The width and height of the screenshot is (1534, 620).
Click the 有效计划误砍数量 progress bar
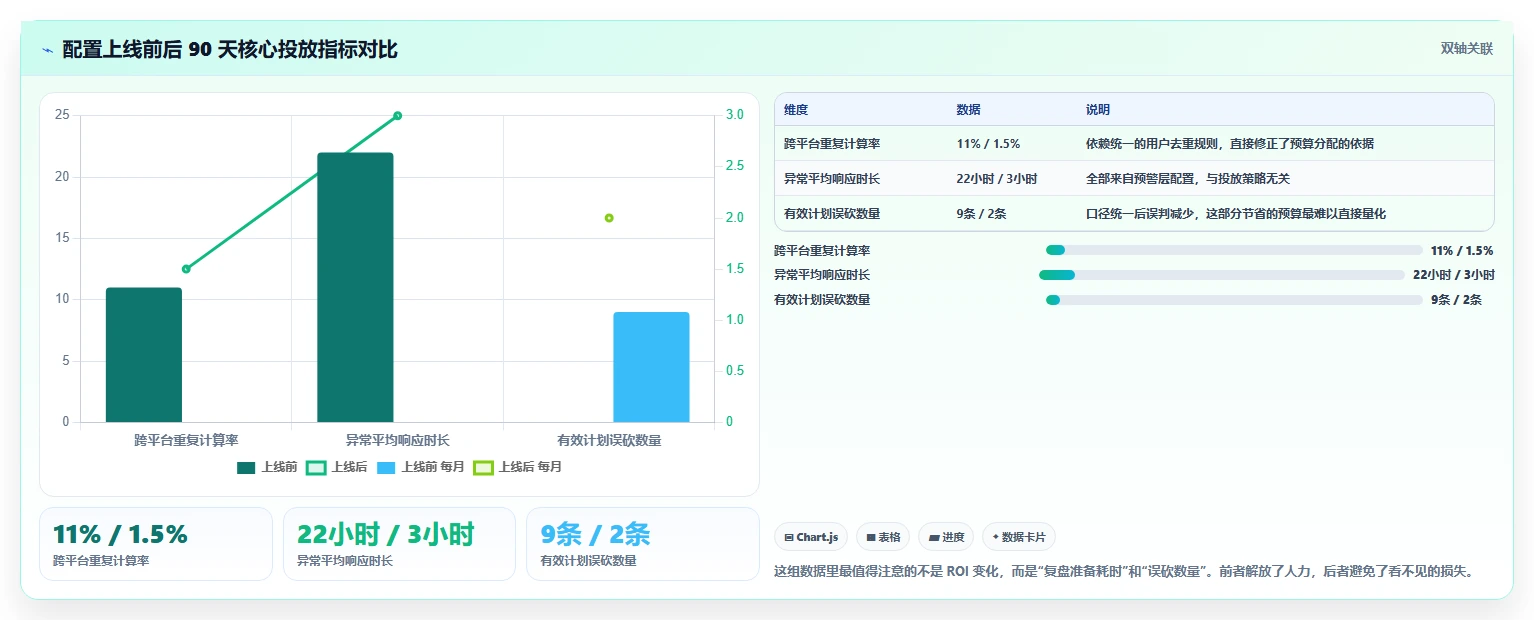1234,300
